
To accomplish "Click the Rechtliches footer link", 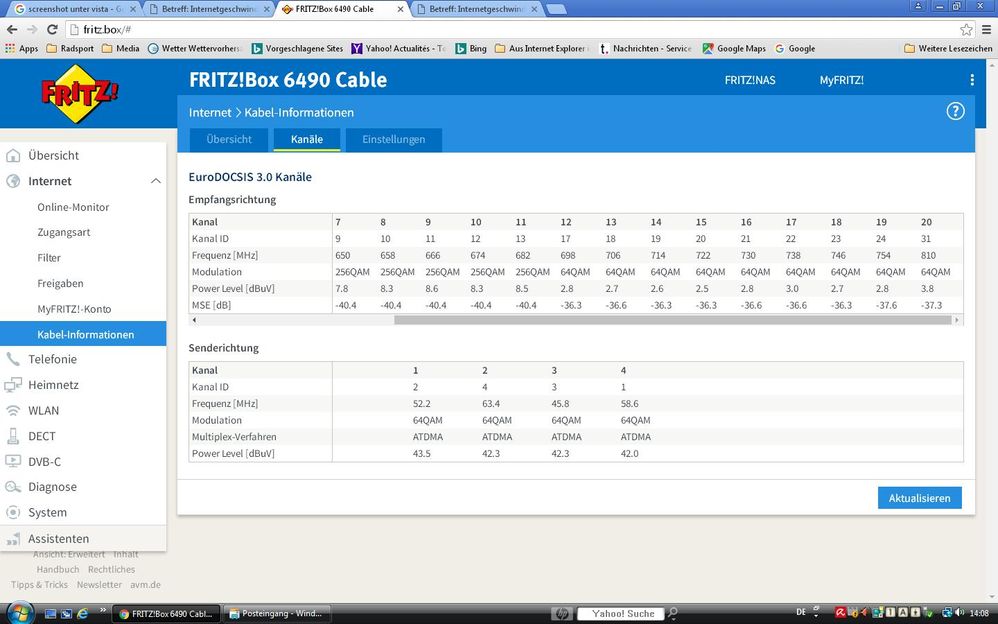I will [x=111, y=569].
